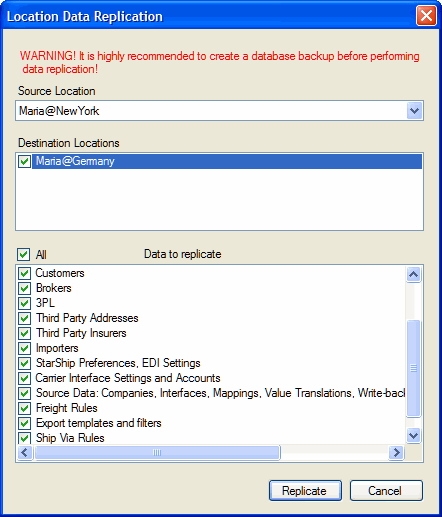The height and width of the screenshot is (517, 442).
Task: Click the Cancel button
Action: click(386, 491)
